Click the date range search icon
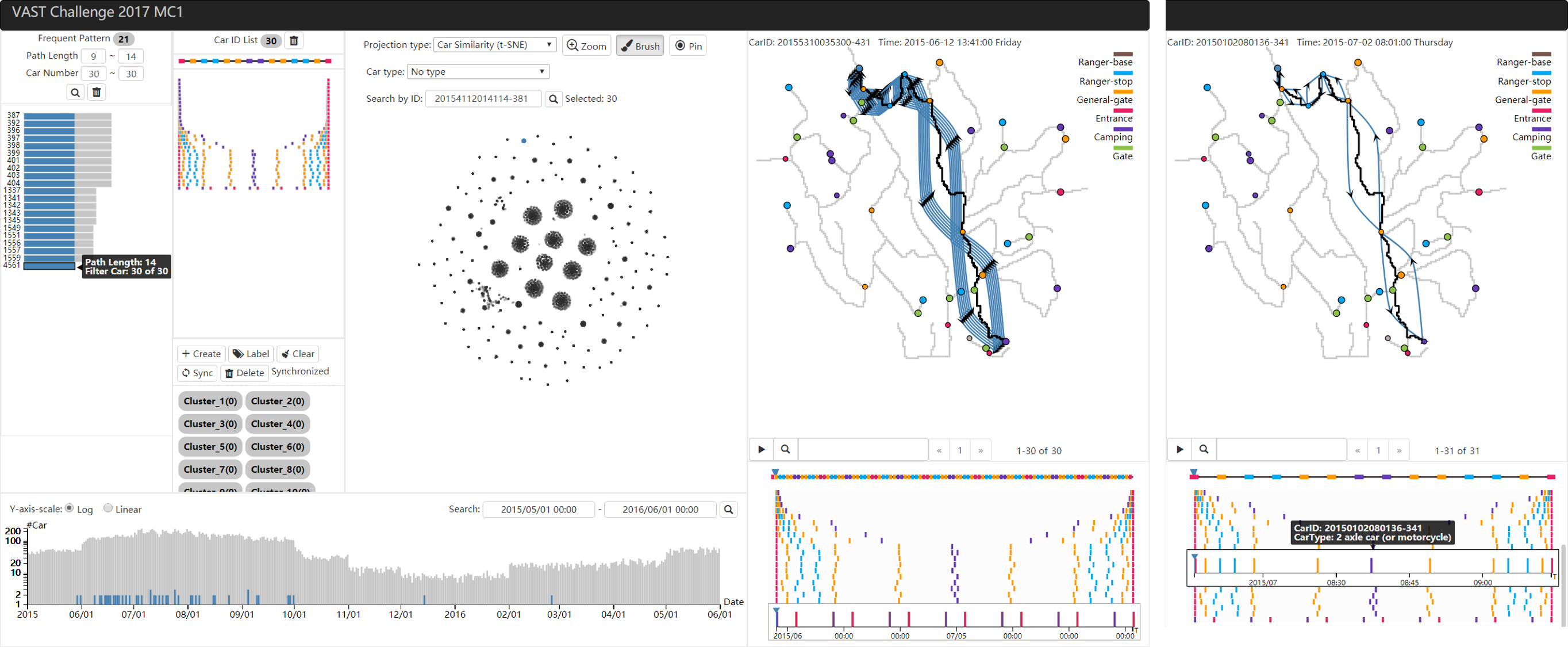Screen dimensions: 1568x647 728,510
